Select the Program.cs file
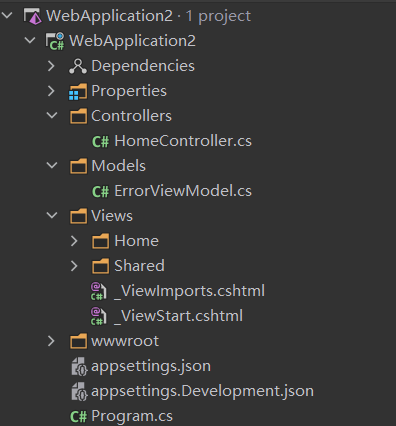 point(132,416)
